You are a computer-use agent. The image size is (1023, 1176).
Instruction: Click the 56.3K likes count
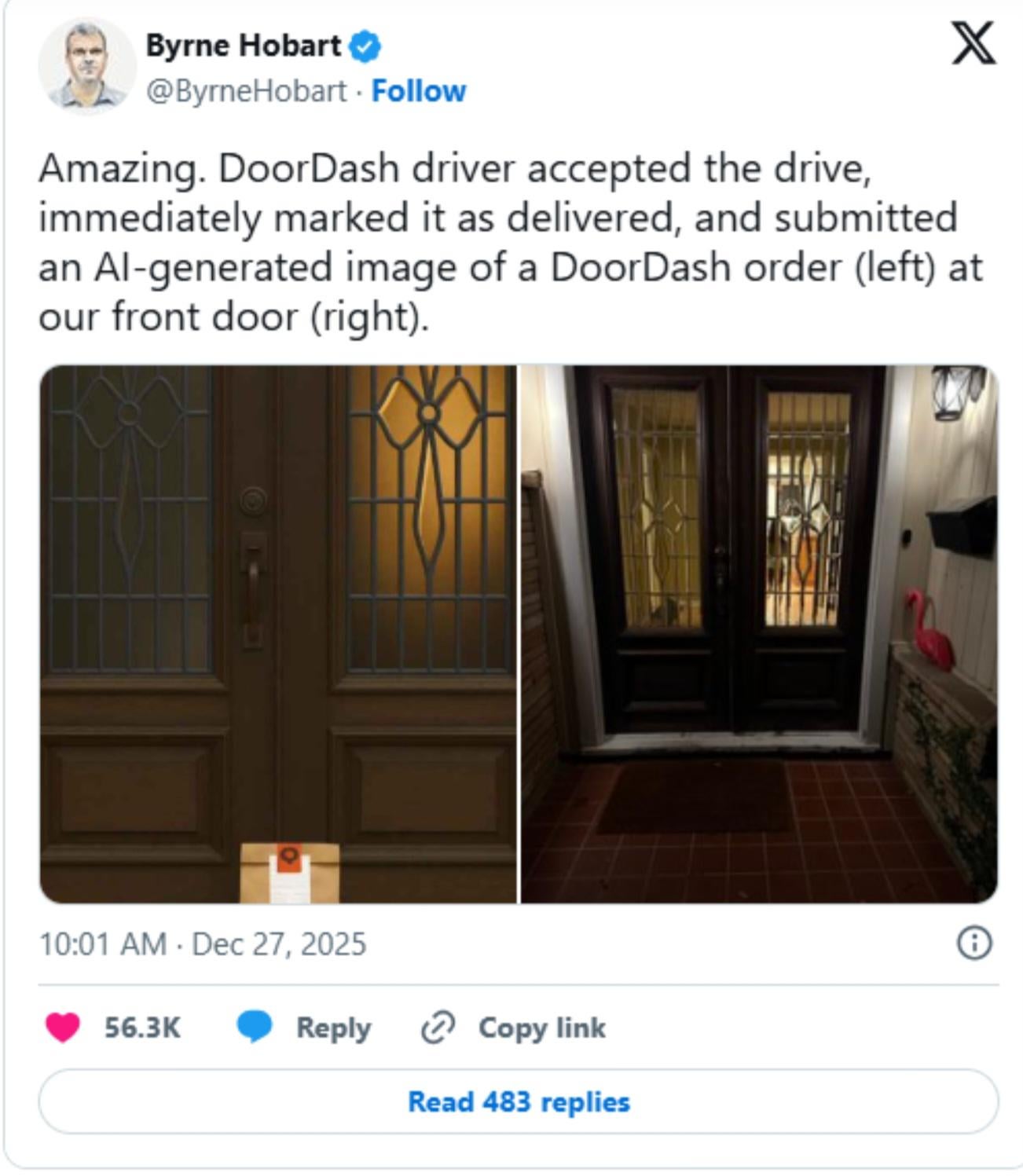coord(142,1028)
